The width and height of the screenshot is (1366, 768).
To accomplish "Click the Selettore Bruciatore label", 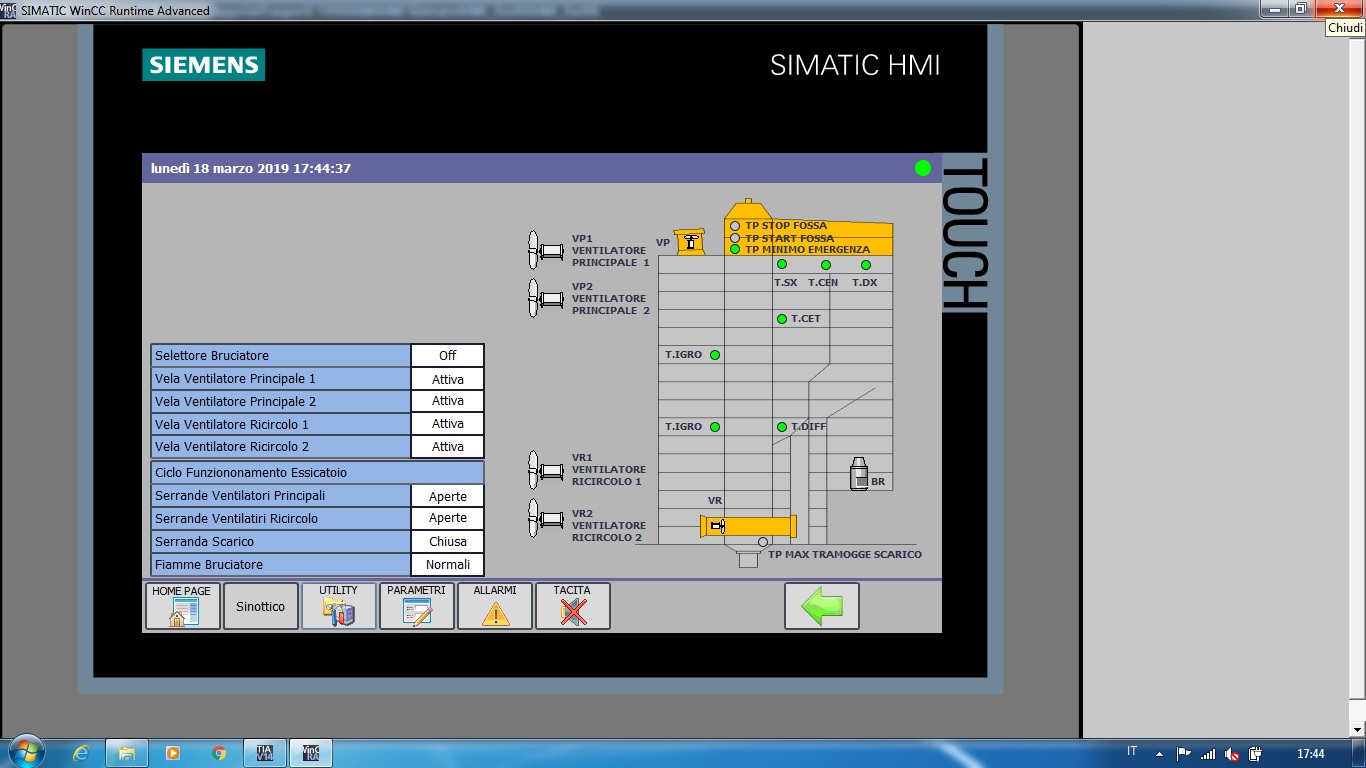I will point(281,356).
